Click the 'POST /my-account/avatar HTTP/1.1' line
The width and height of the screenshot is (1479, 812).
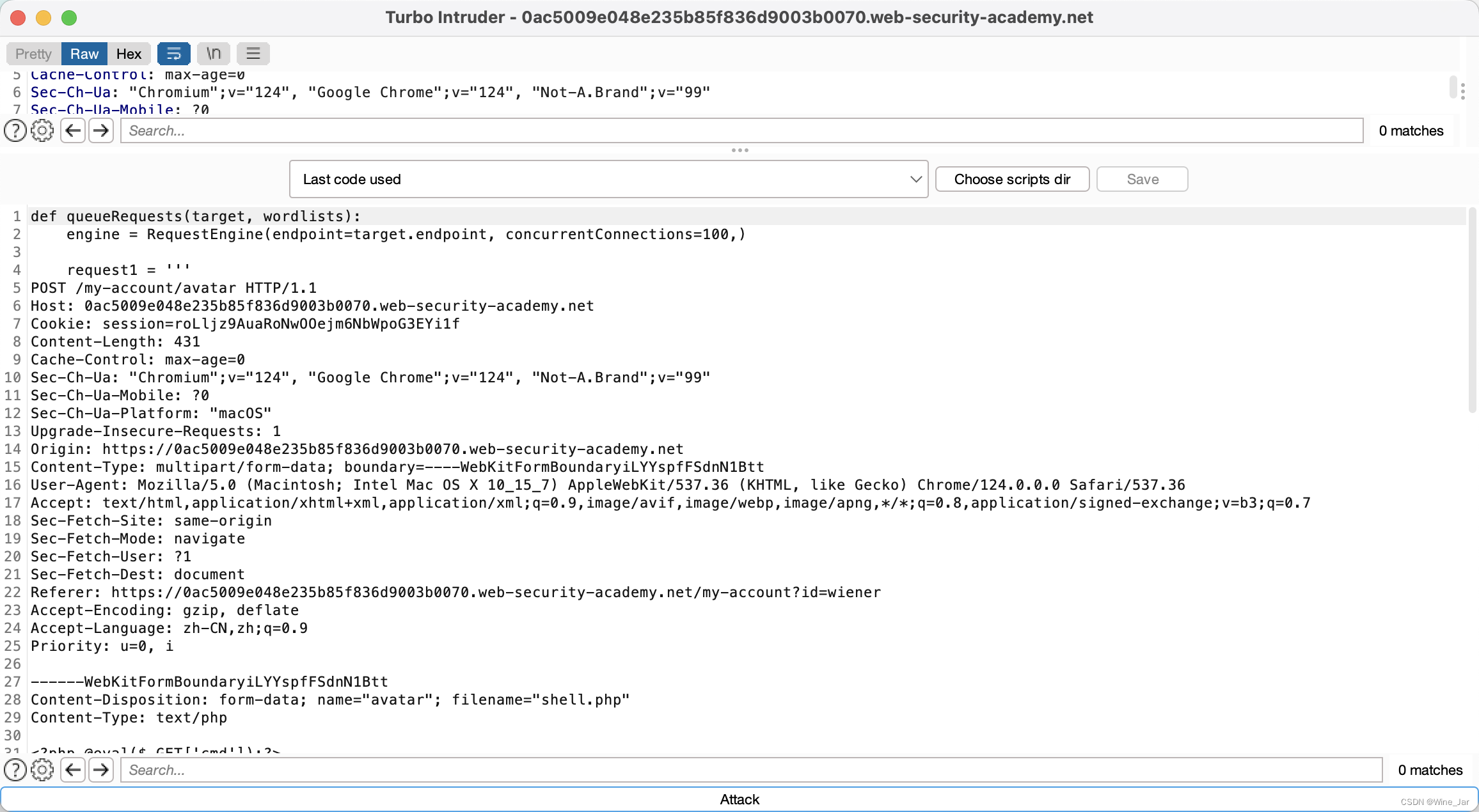173,288
